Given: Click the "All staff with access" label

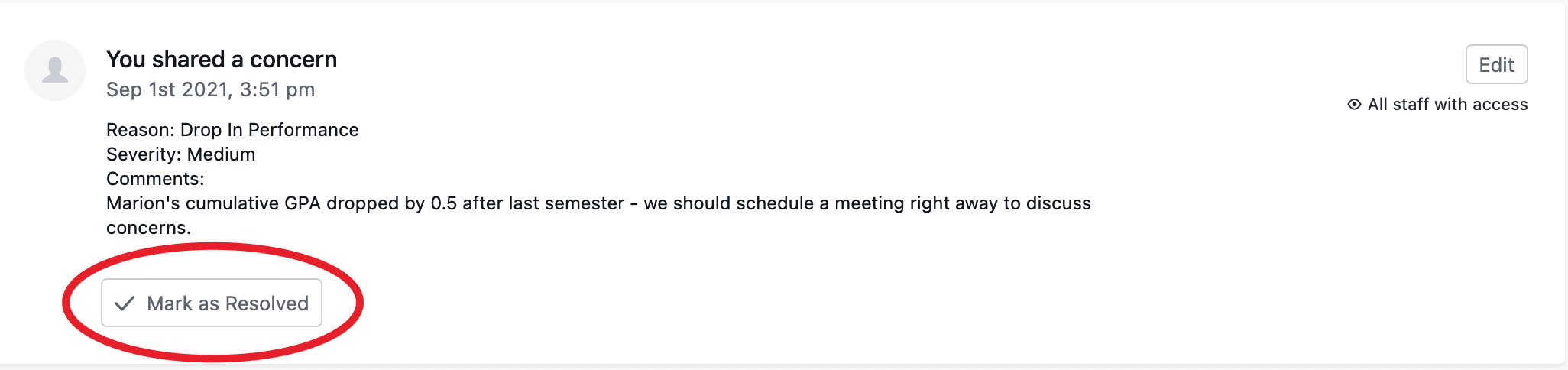Looking at the screenshot, I should pos(1447,105).
